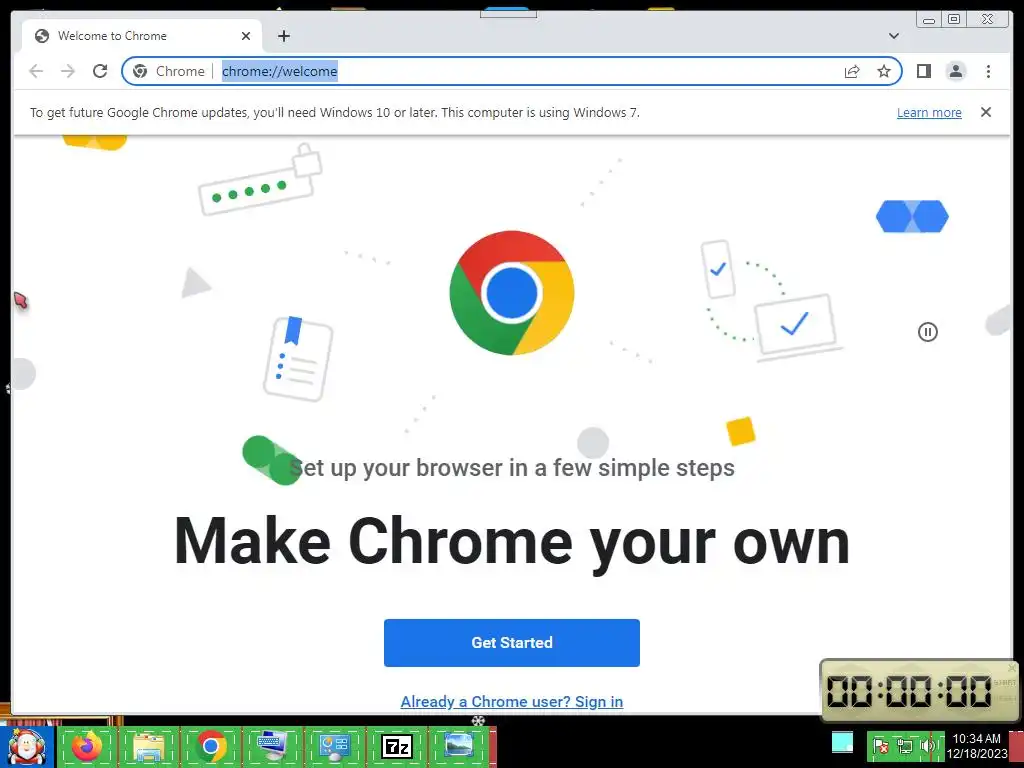Open the side panel icon

coord(923,71)
